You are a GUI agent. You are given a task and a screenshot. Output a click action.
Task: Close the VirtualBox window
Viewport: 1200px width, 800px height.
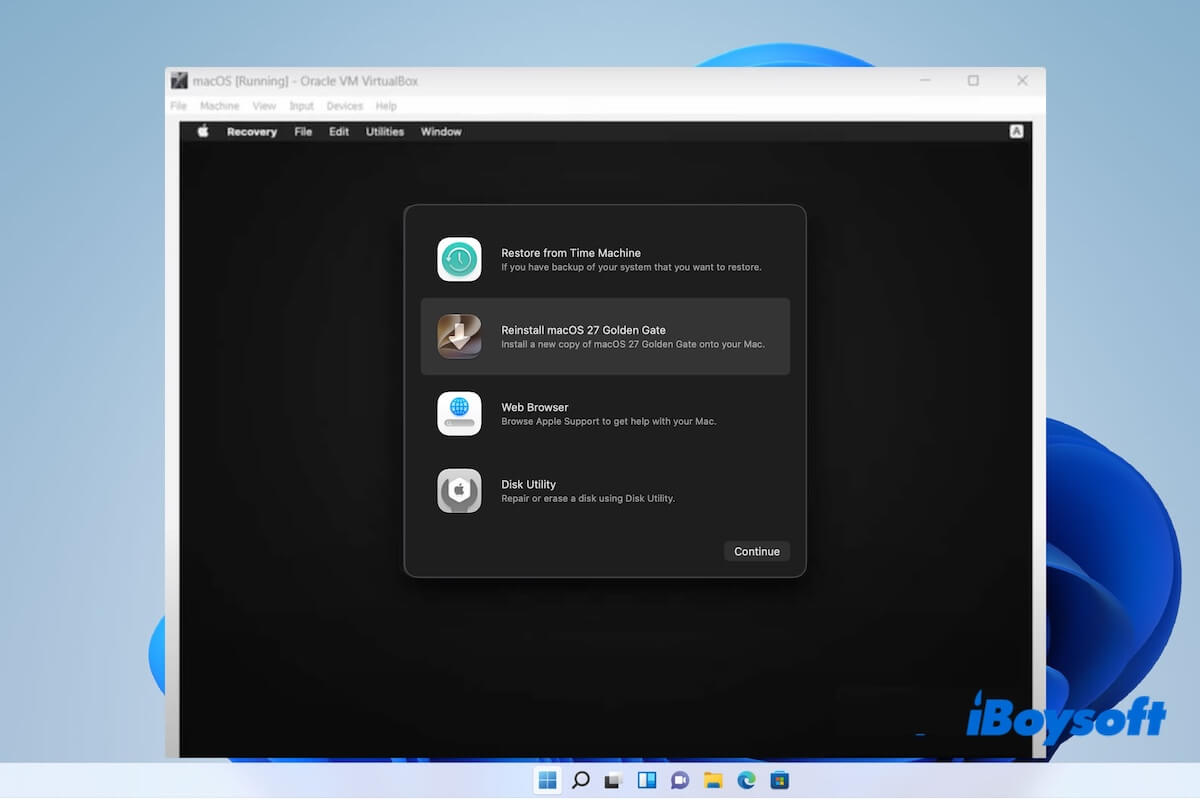click(1022, 81)
